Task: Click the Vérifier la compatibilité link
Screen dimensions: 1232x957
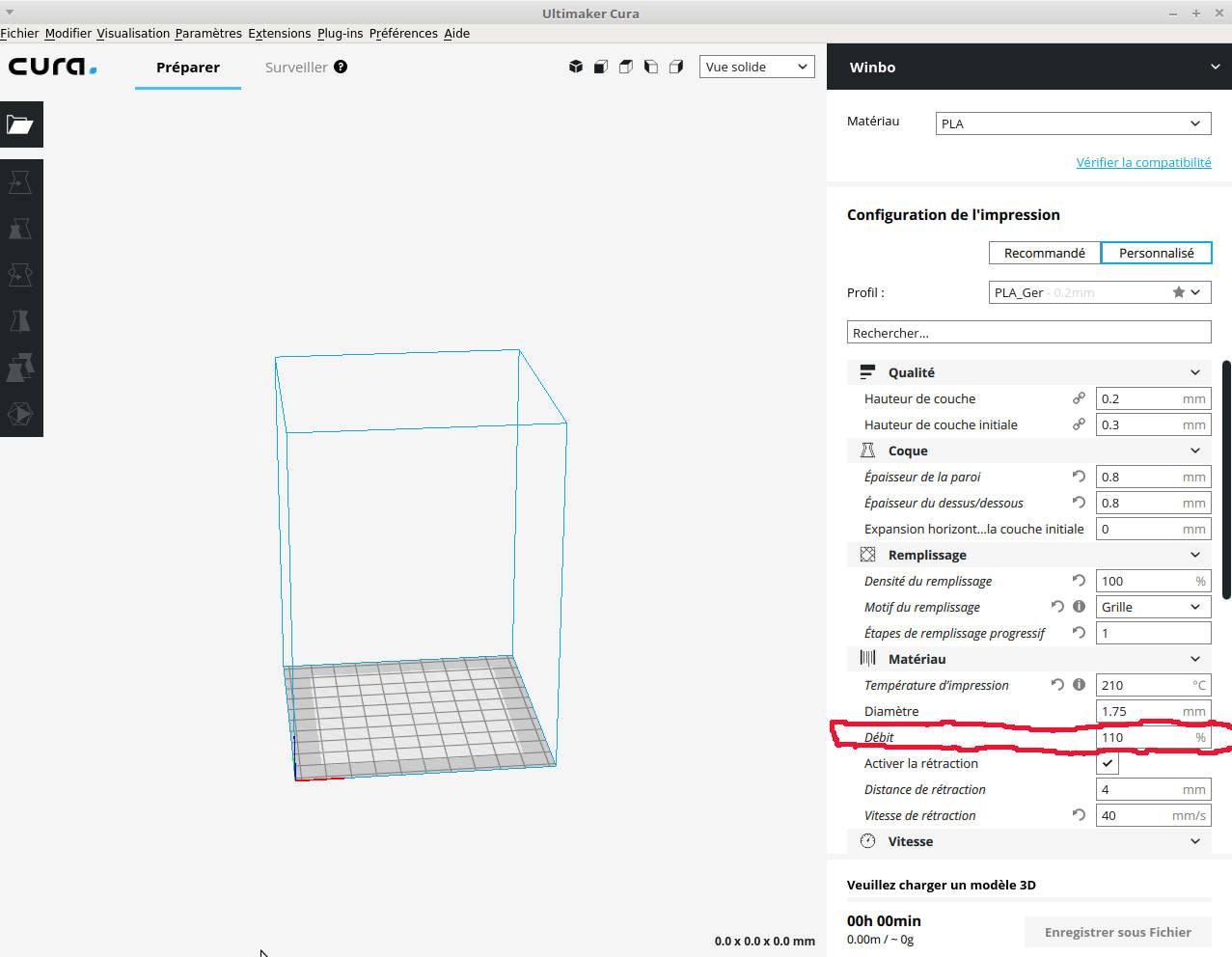Action: pyautogui.click(x=1143, y=162)
